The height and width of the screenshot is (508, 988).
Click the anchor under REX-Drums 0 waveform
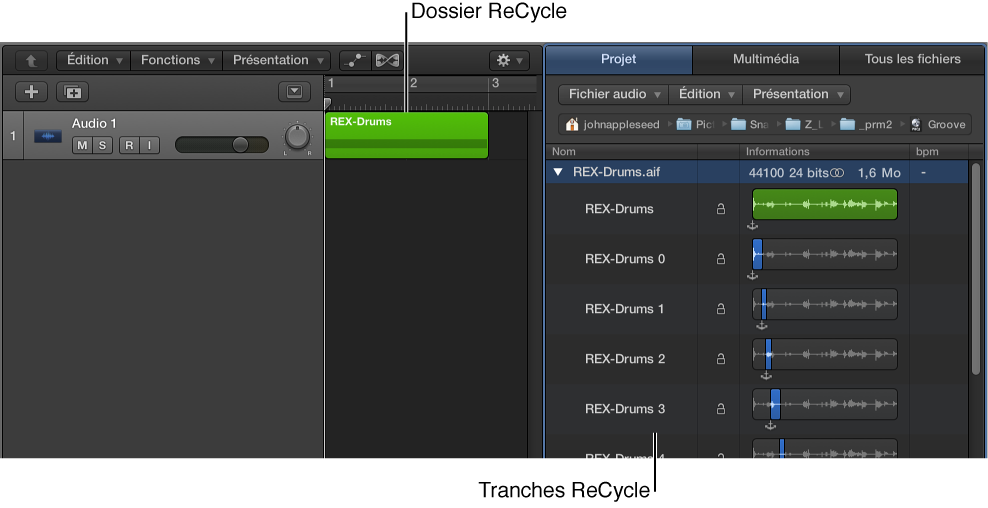752,275
